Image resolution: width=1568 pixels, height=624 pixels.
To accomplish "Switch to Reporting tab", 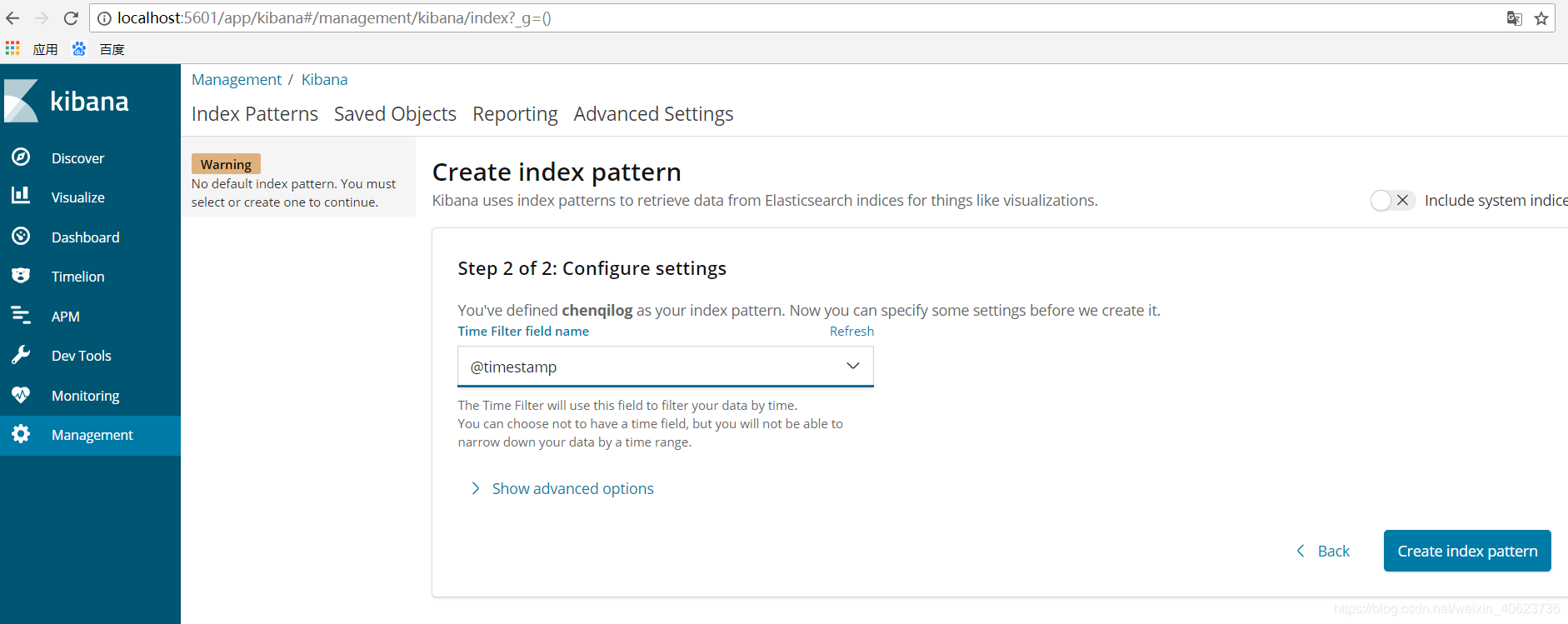I will [x=515, y=114].
